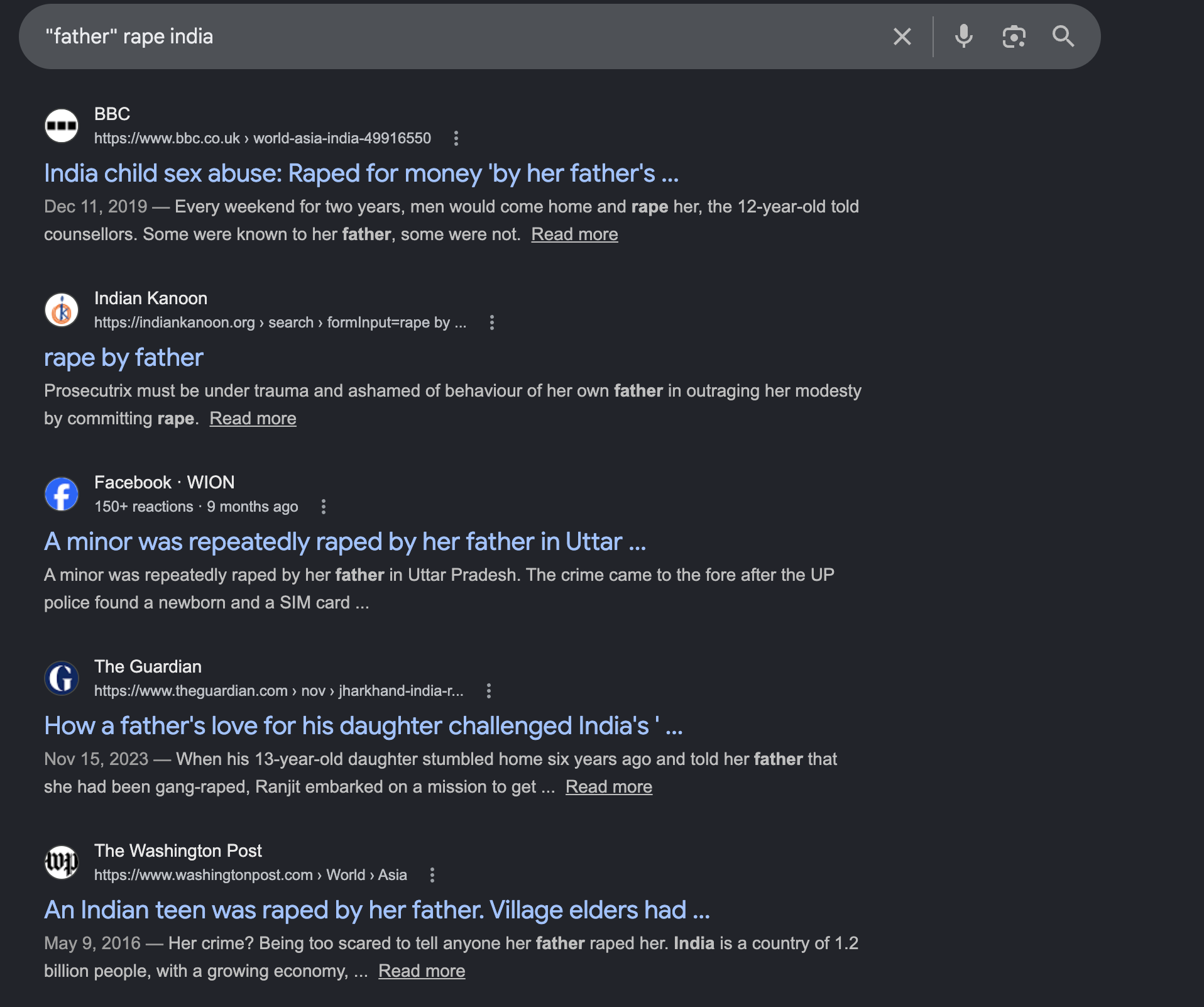Click The Guardian site name label

pos(148,666)
